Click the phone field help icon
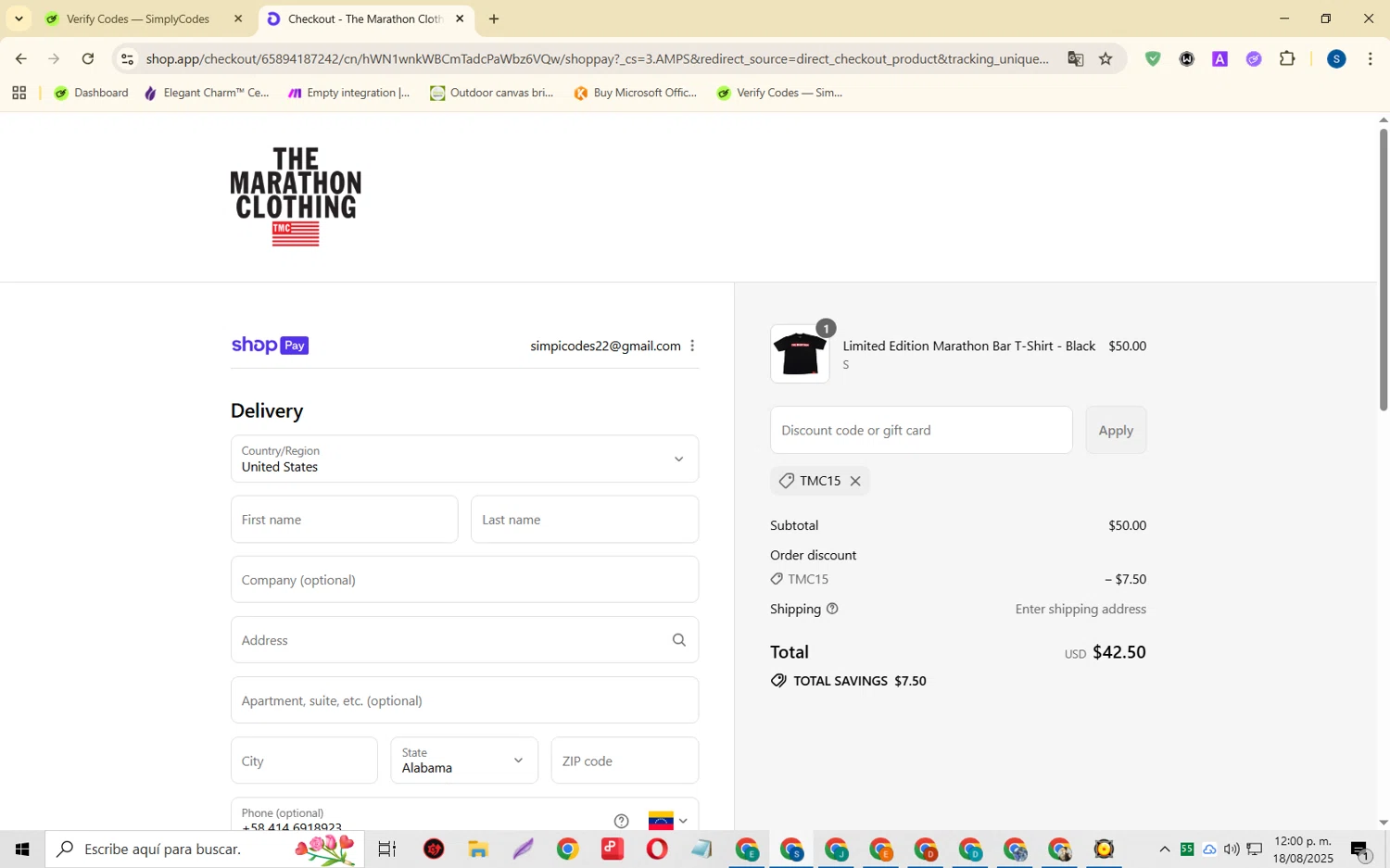1390x868 pixels. click(x=622, y=821)
